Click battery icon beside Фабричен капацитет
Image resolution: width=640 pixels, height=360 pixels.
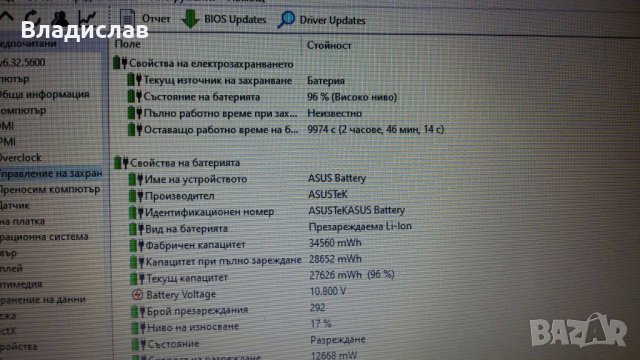137,245
